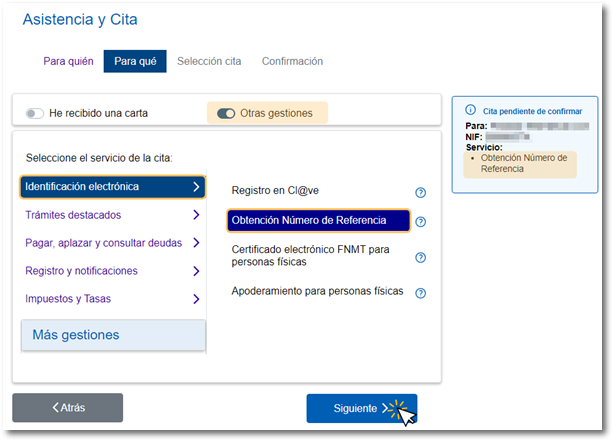Open the Confirmación step tab

[292, 61]
